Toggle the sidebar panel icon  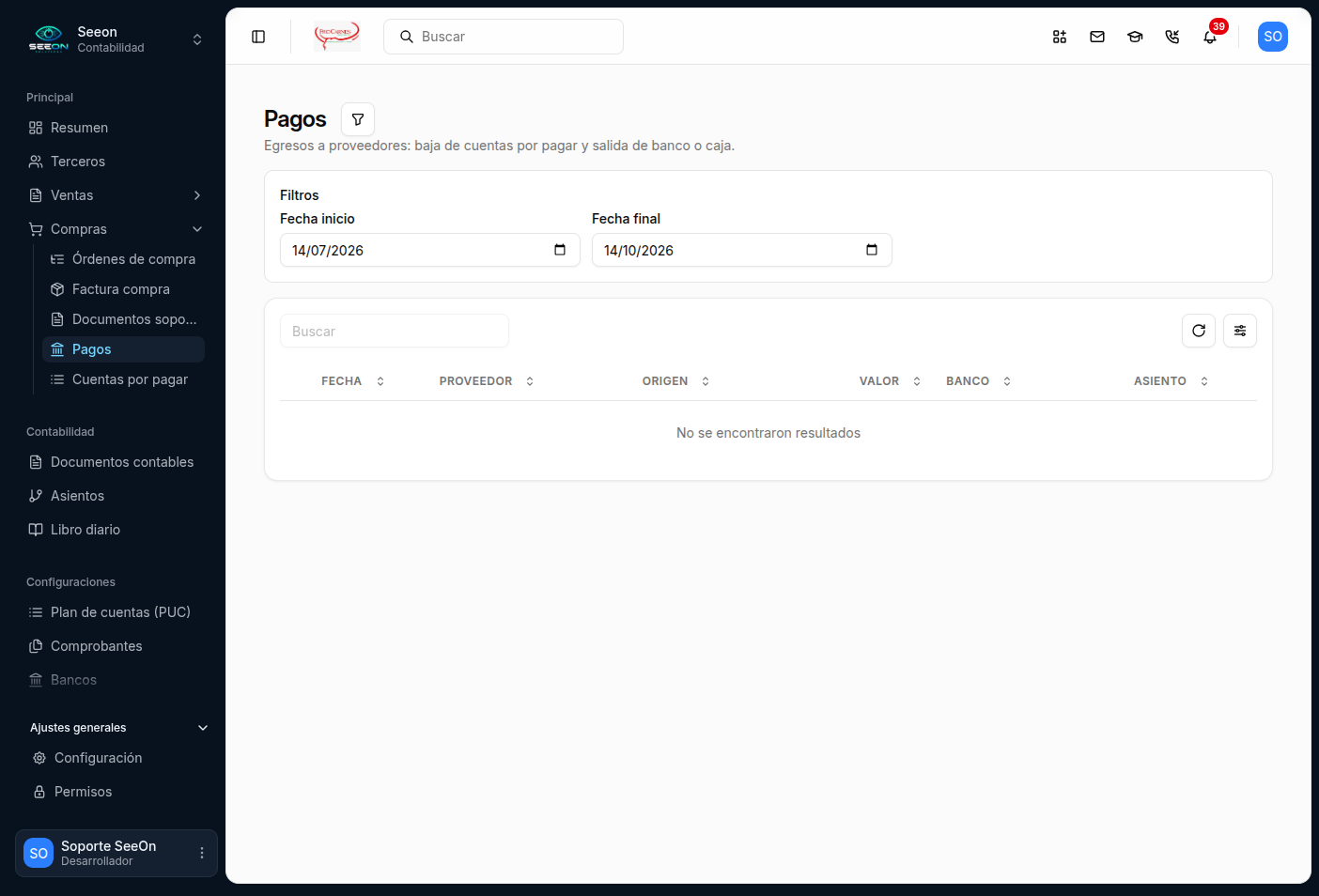coord(258,37)
